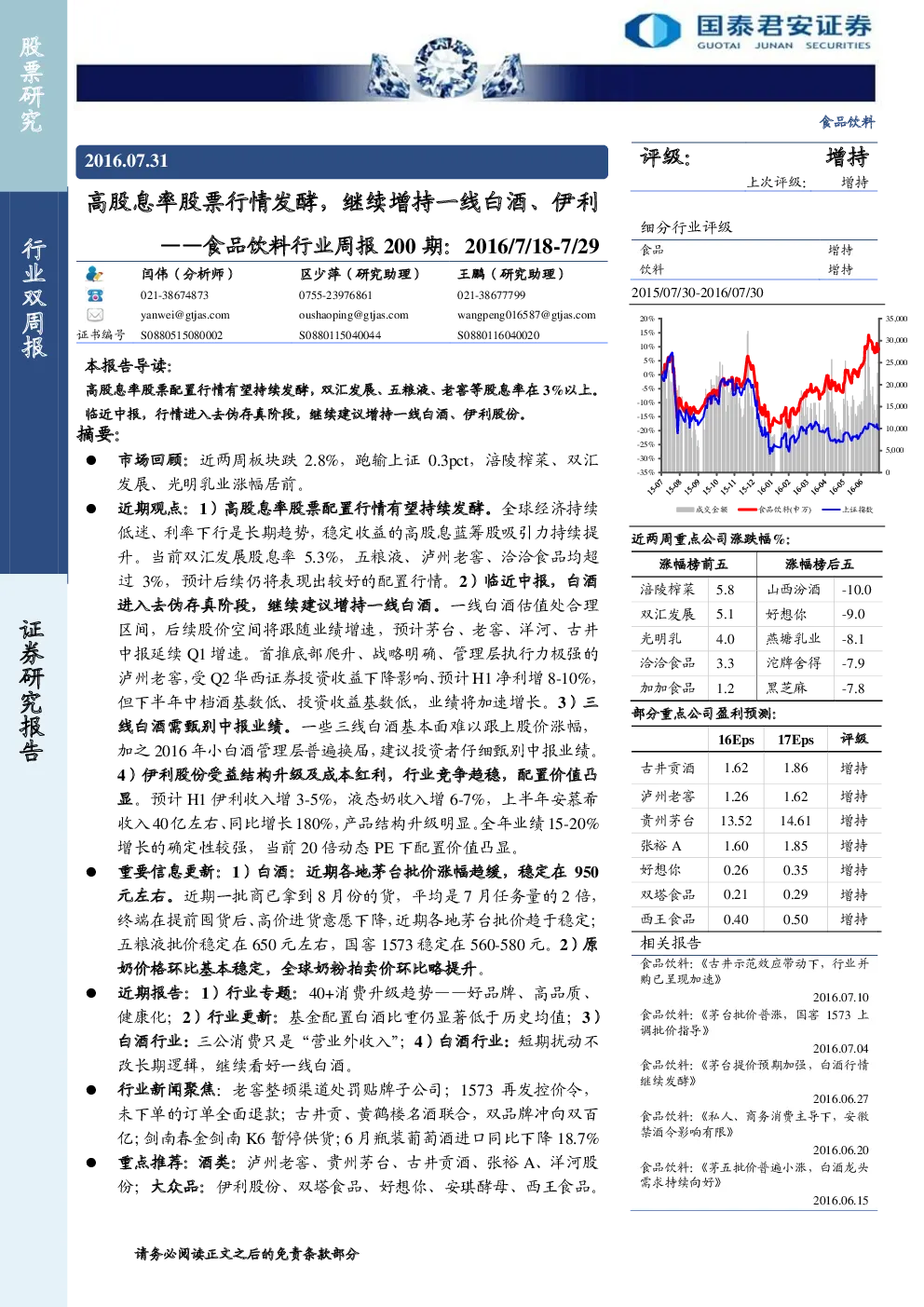924x1307 pixels.
Task: Open email wangpeng016587@gtjas.com
Action: [x=526, y=315]
